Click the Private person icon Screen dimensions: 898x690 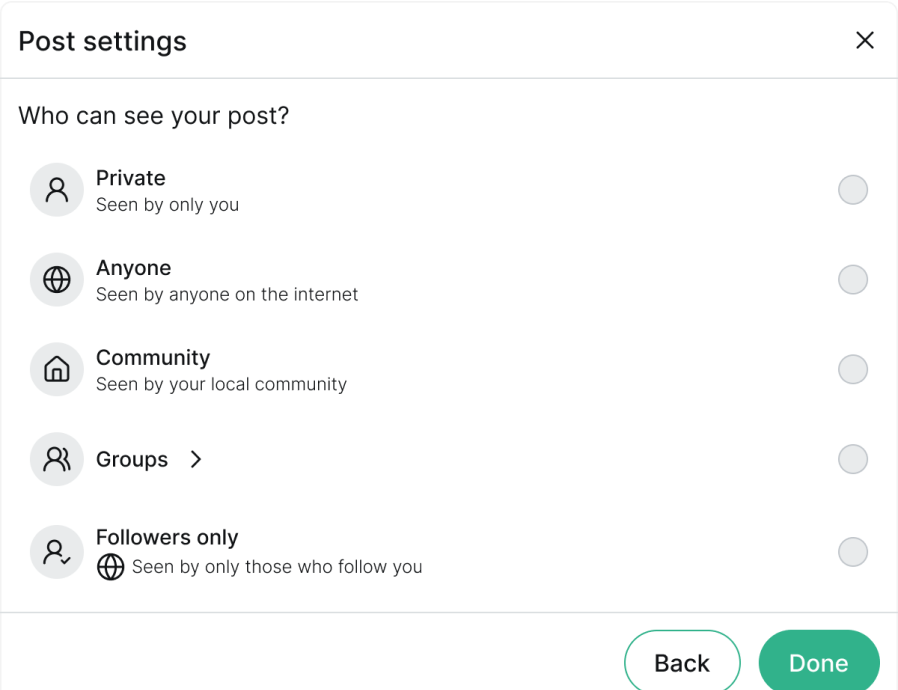click(x=57, y=190)
